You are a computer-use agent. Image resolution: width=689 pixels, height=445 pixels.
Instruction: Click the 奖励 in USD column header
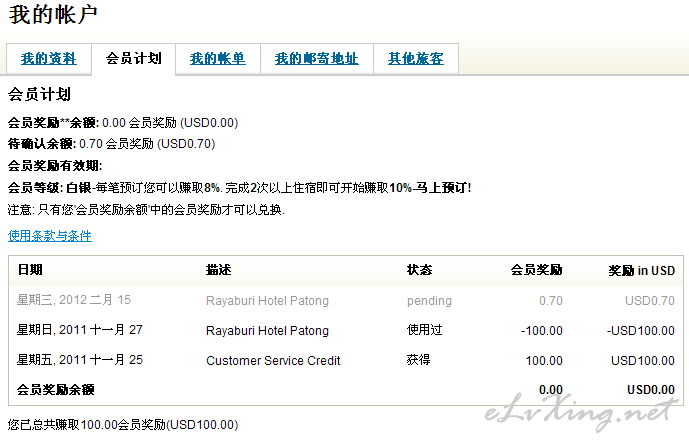(x=642, y=270)
